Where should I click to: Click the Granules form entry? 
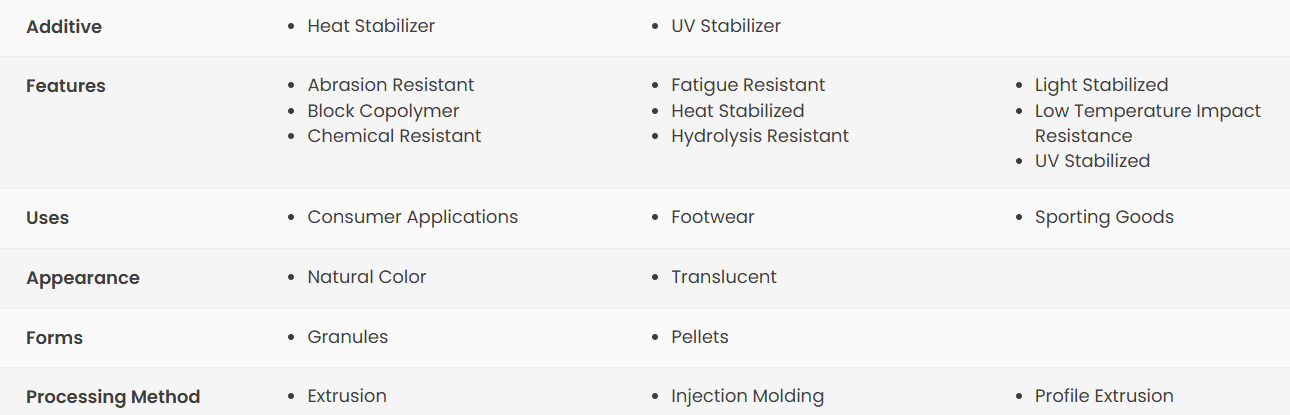pyautogui.click(x=348, y=337)
